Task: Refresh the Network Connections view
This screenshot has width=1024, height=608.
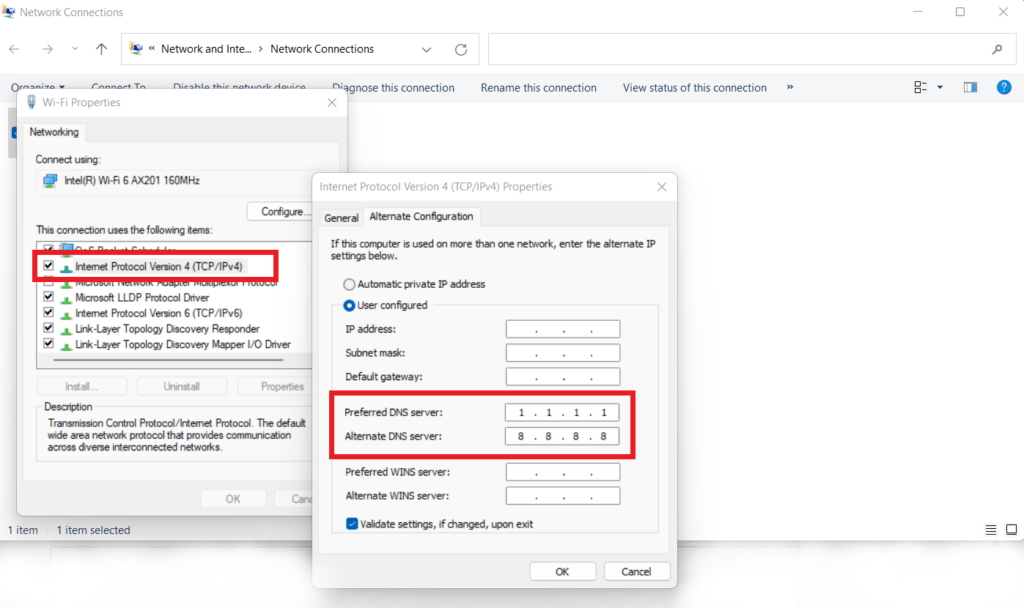Action: point(460,48)
